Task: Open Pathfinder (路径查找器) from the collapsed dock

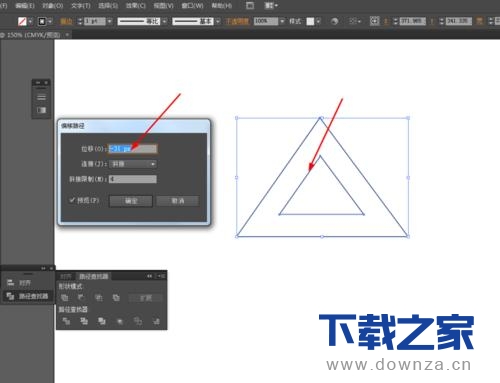Action: coord(27,296)
